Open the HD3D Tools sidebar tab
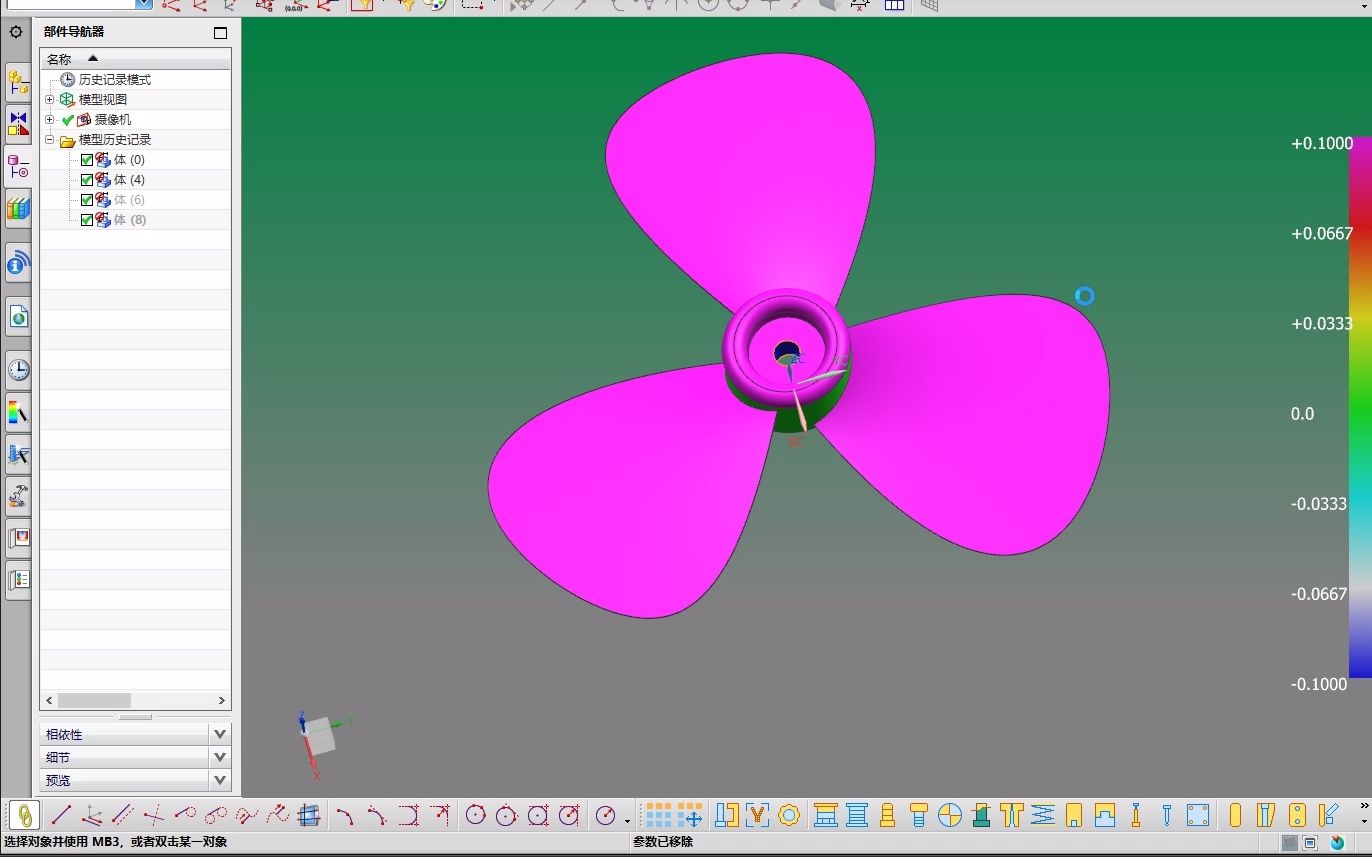 click(x=18, y=263)
